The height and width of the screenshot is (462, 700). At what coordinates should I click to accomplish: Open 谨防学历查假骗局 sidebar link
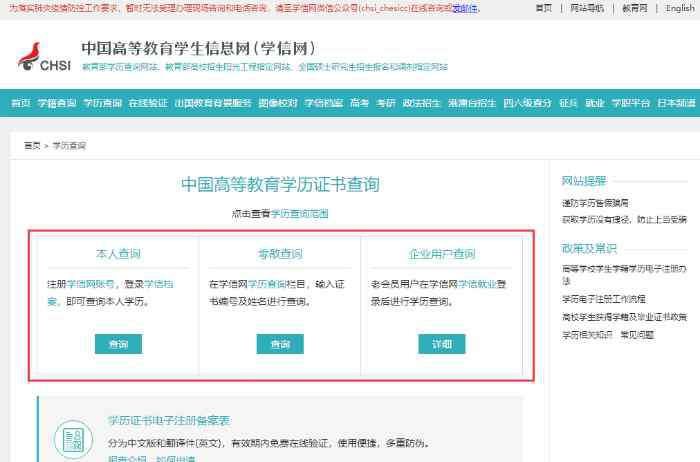click(595, 203)
